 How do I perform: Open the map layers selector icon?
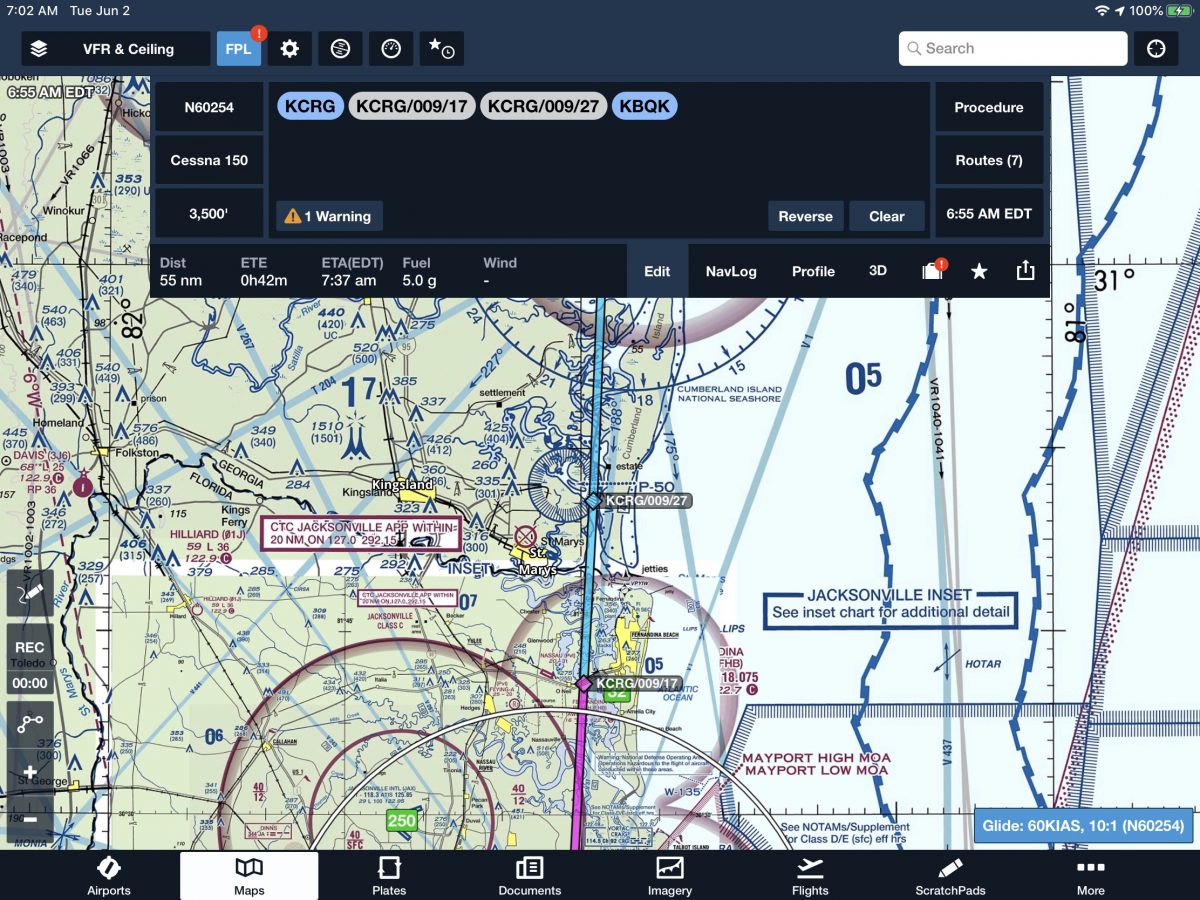click(39, 48)
